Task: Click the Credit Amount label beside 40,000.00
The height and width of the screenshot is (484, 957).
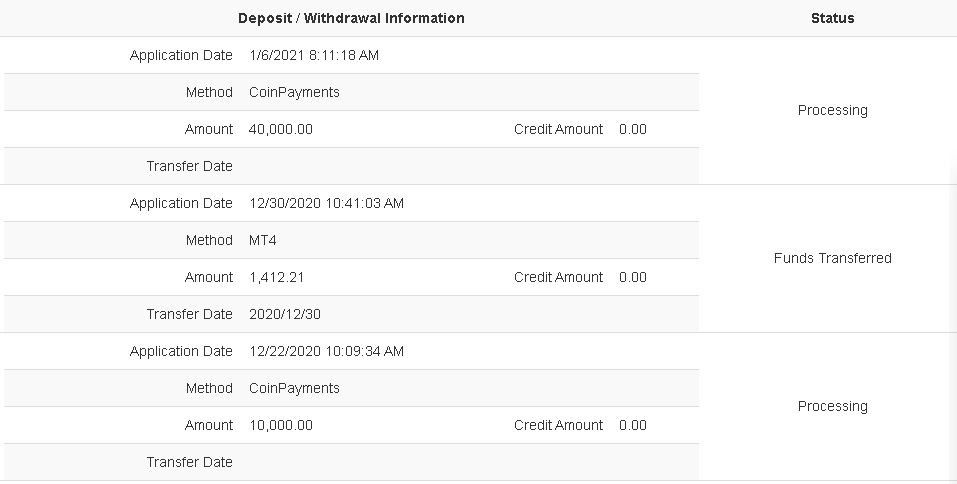Action: 558,129
